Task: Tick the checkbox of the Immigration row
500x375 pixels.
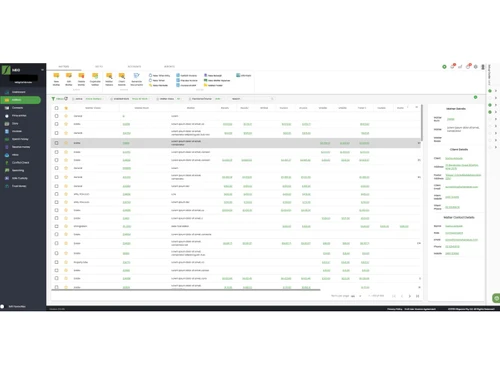Action: pyautogui.click(x=56, y=226)
